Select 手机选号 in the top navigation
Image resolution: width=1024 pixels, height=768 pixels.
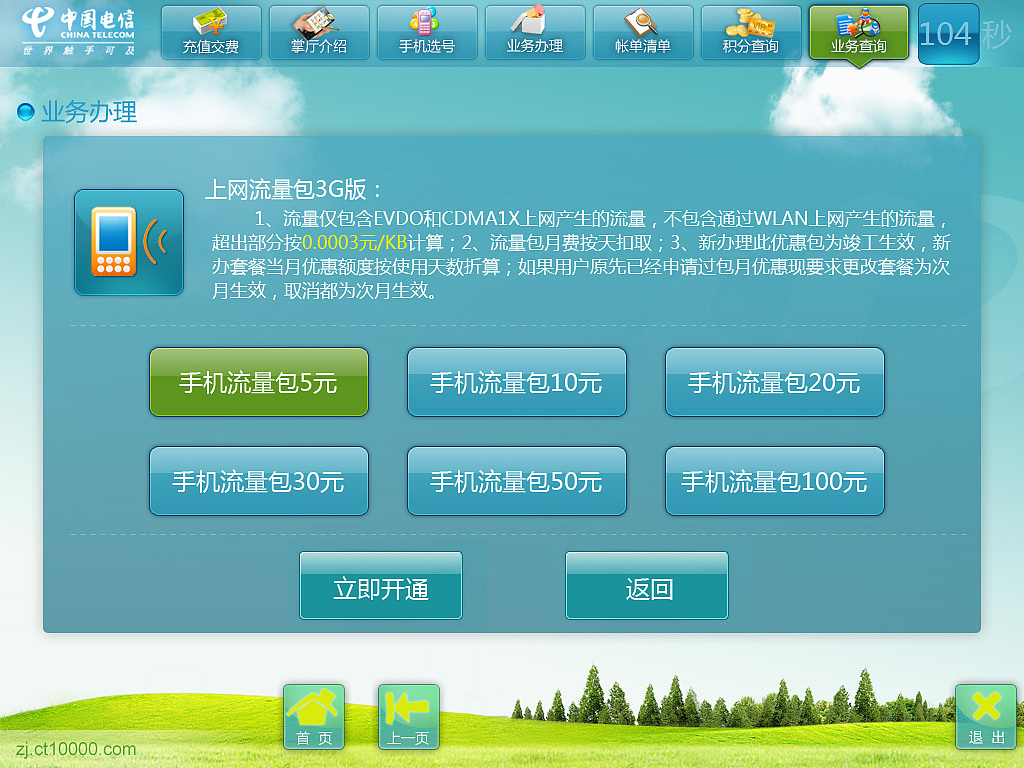click(x=427, y=33)
